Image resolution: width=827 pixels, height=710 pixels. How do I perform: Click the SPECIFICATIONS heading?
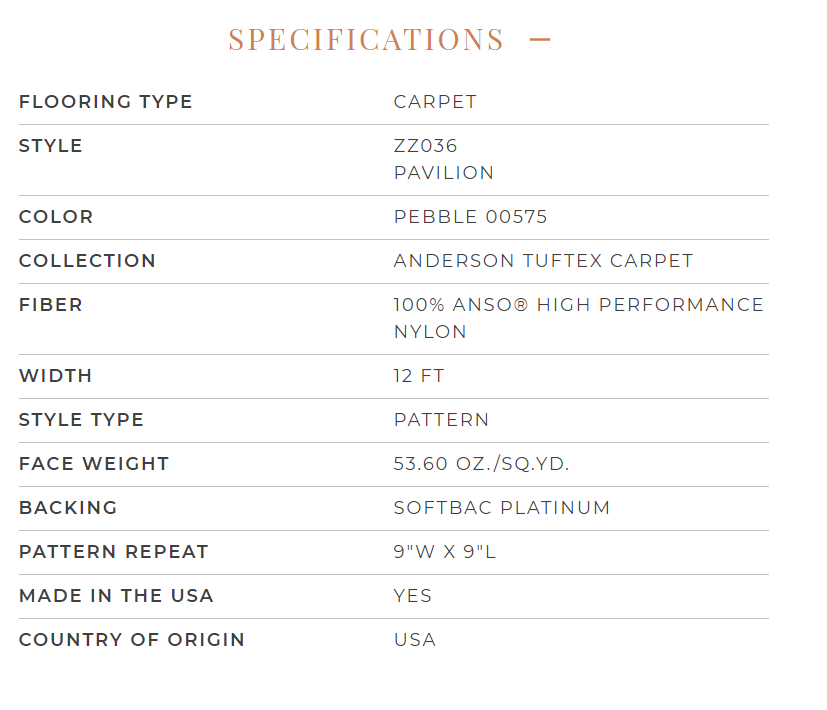[366, 40]
